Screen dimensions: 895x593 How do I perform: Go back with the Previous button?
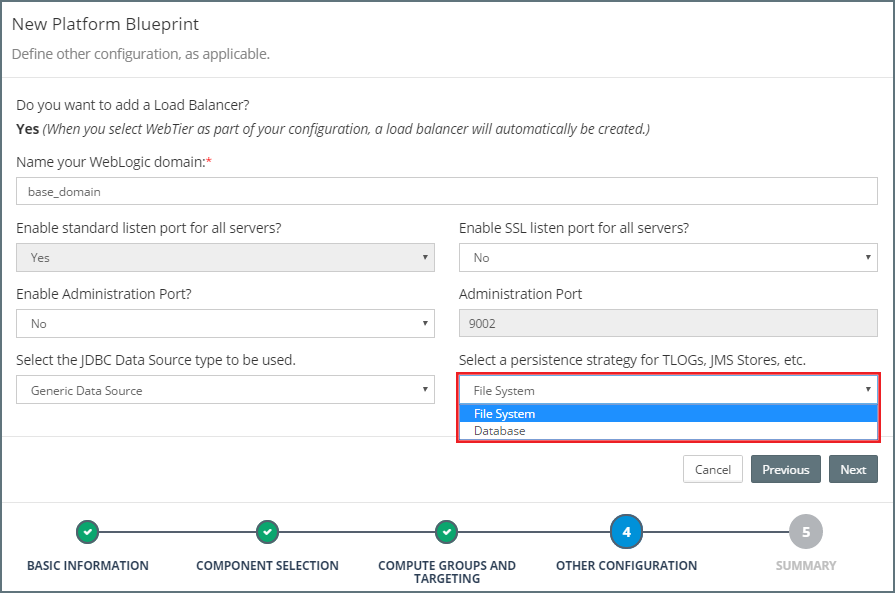(x=785, y=469)
